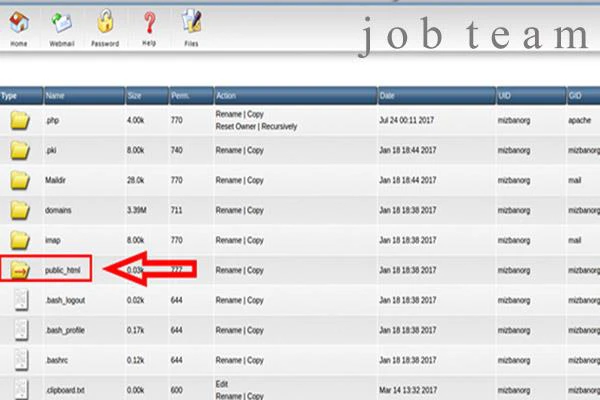The height and width of the screenshot is (400, 600).
Task: Sort by the Date column header
Action: [387, 95]
